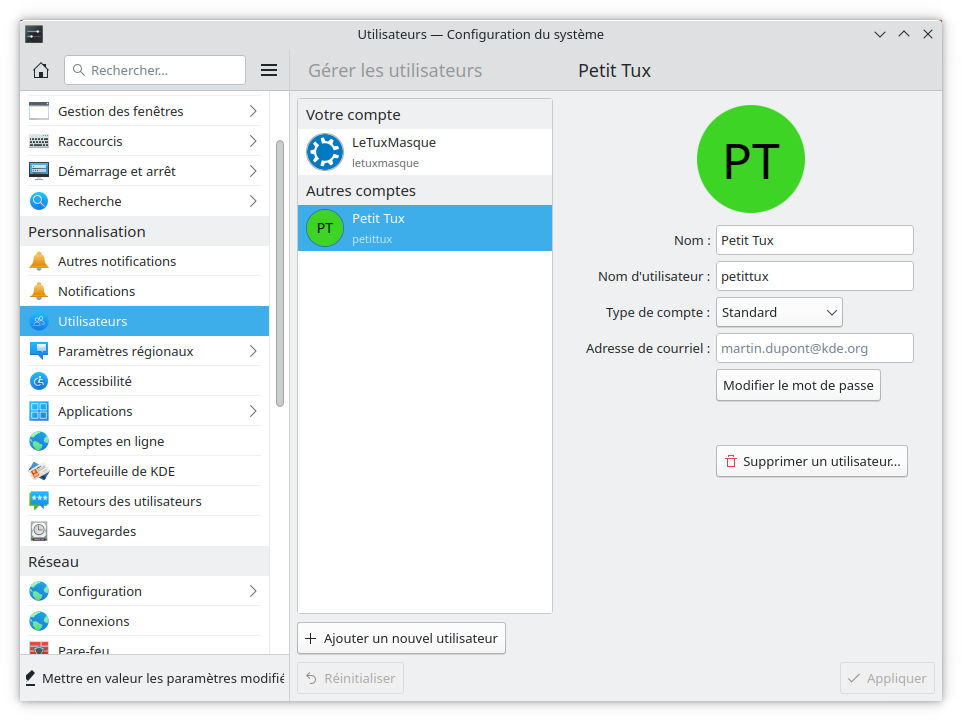Image resolution: width=962 pixels, height=721 pixels.
Task: Click the Appliquer button
Action: pyautogui.click(x=887, y=678)
